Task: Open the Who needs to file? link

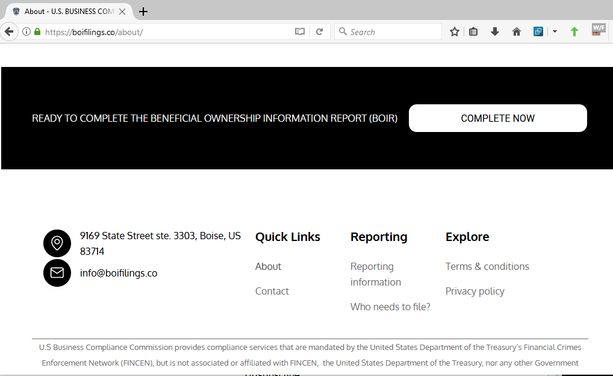Action: [390, 307]
